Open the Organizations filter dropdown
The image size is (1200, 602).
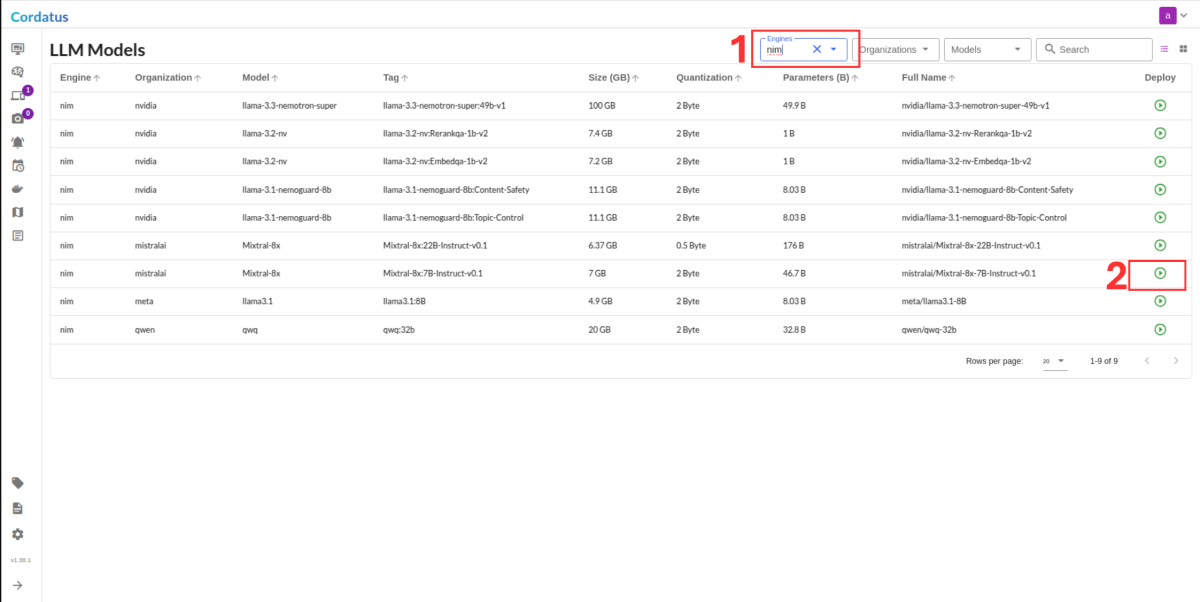[x=896, y=49]
